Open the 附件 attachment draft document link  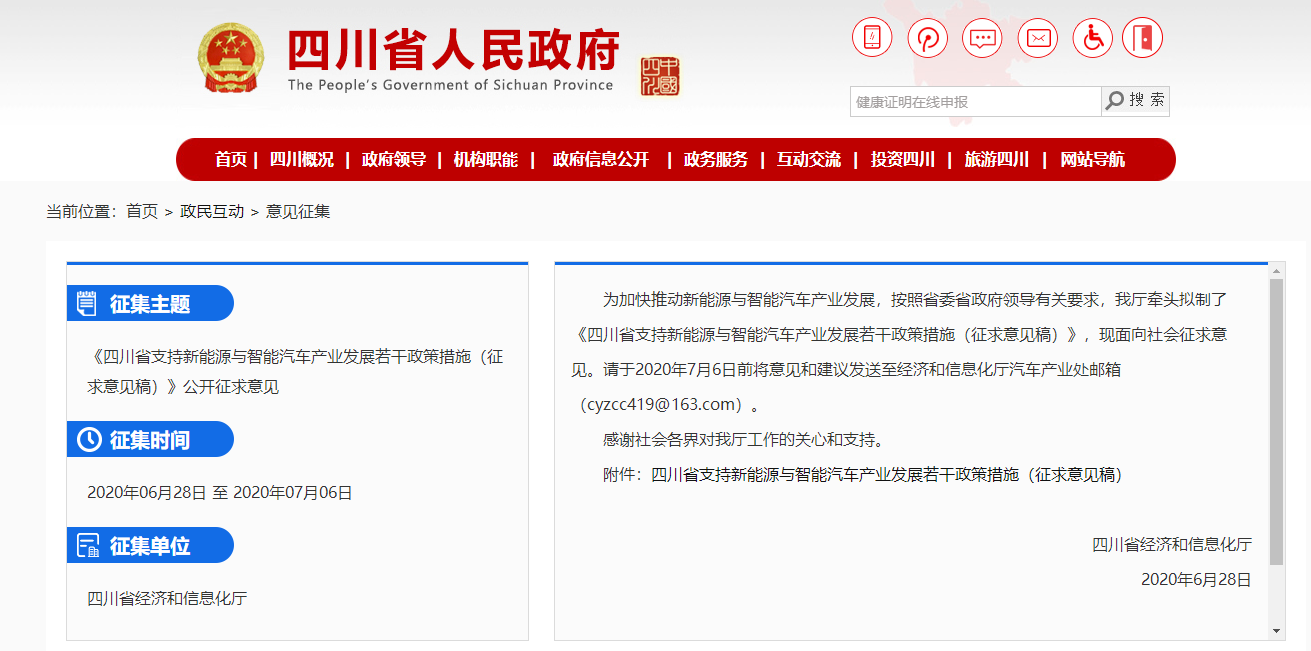(887, 475)
